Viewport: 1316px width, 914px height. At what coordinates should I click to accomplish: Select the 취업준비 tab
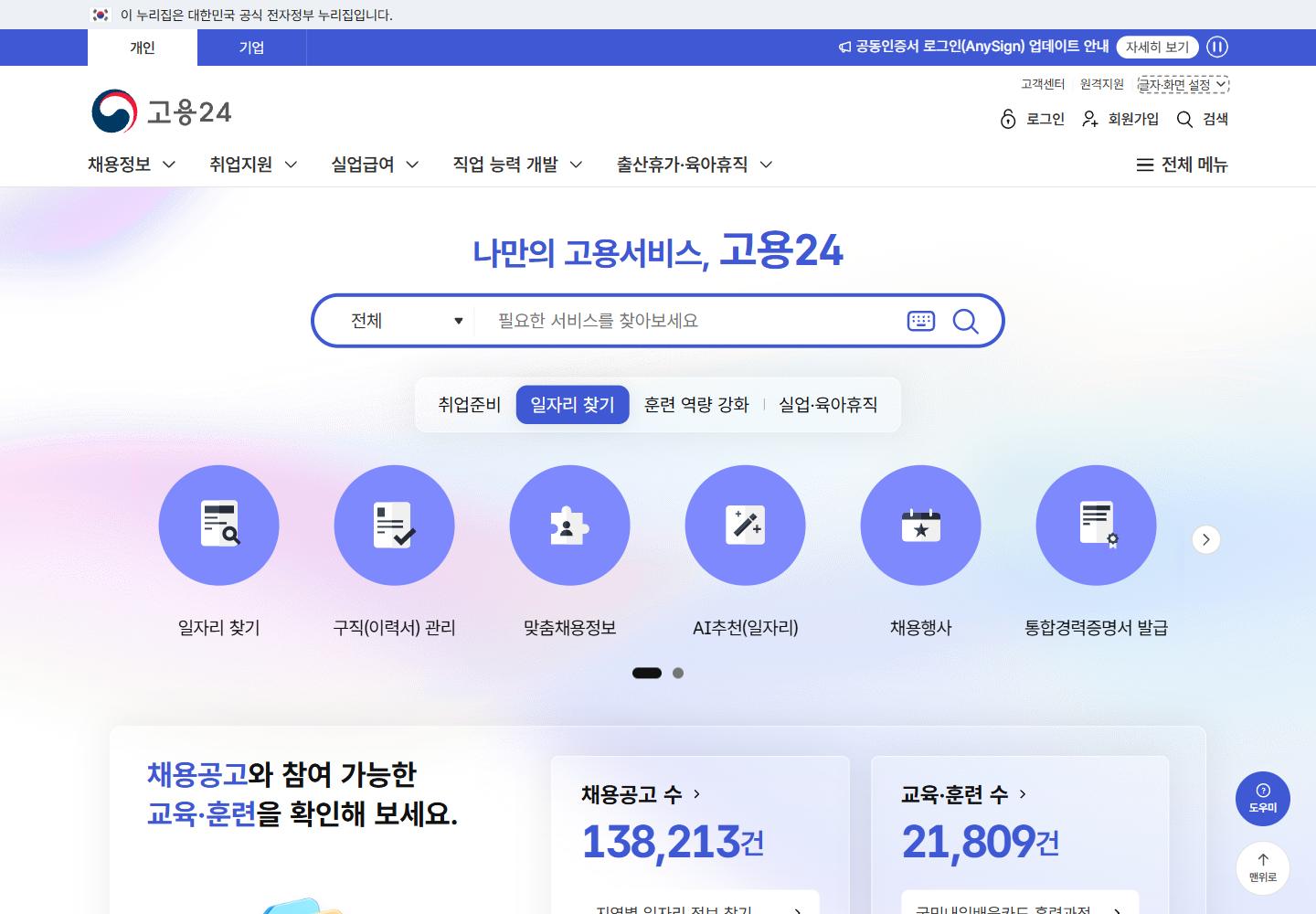point(469,405)
